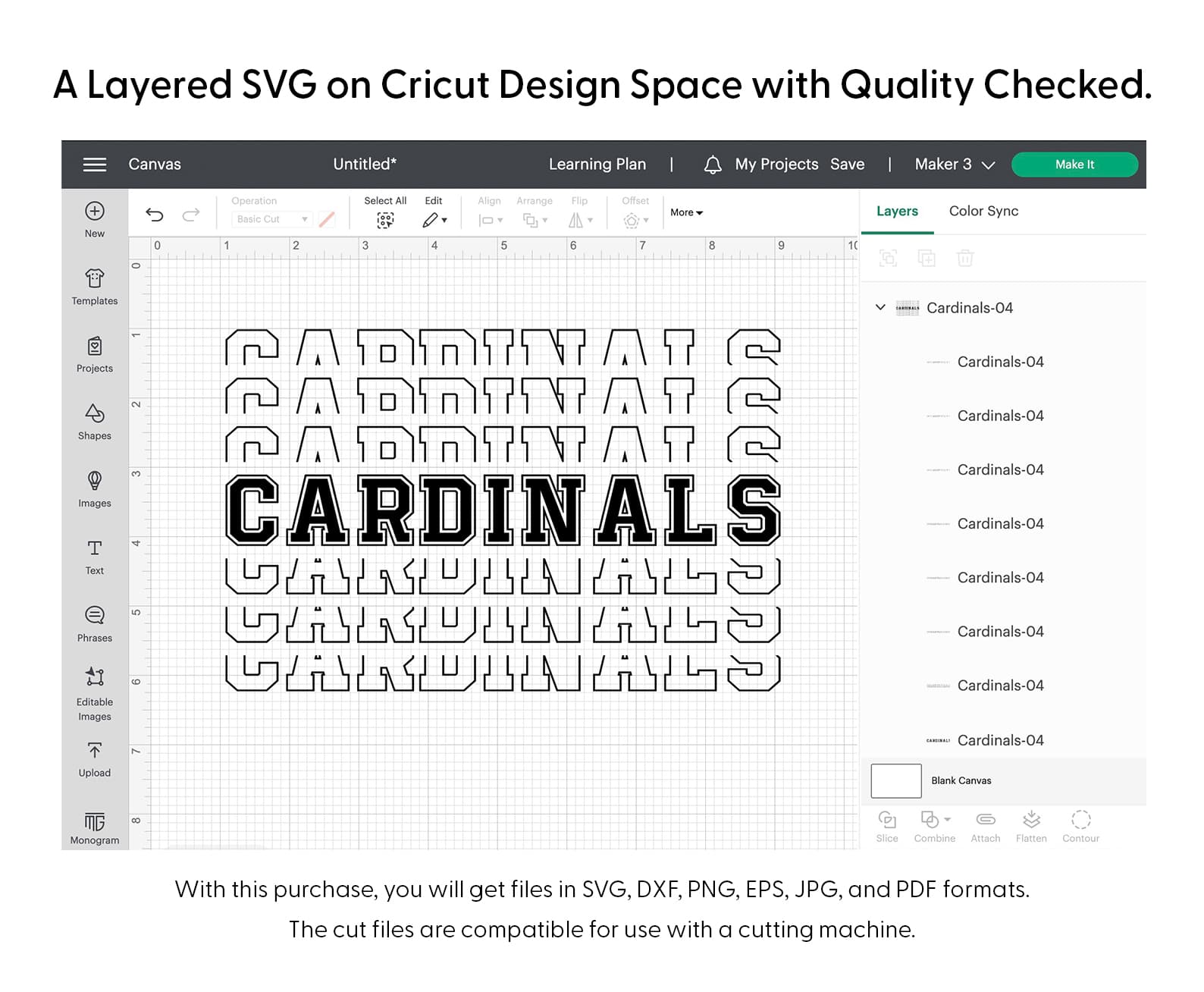Open the Align dropdown
Image resolution: width=1204 pixels, height=992 pixels.
click(x=491, y=220)
